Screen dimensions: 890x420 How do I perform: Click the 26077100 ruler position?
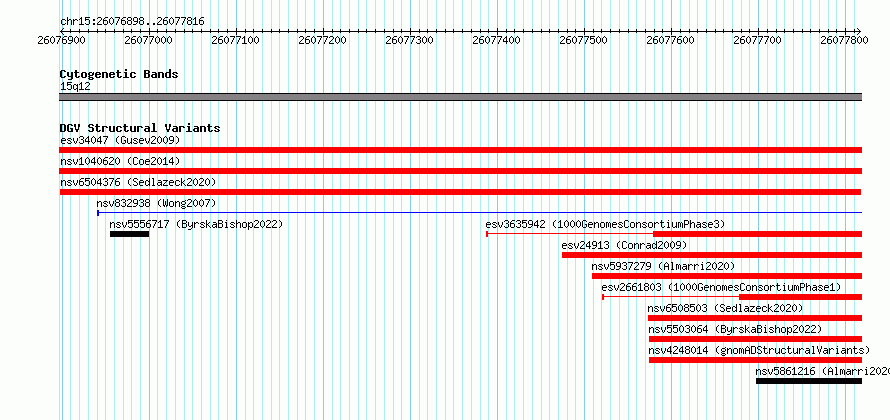pyautogui.click(x=235, y=40)
